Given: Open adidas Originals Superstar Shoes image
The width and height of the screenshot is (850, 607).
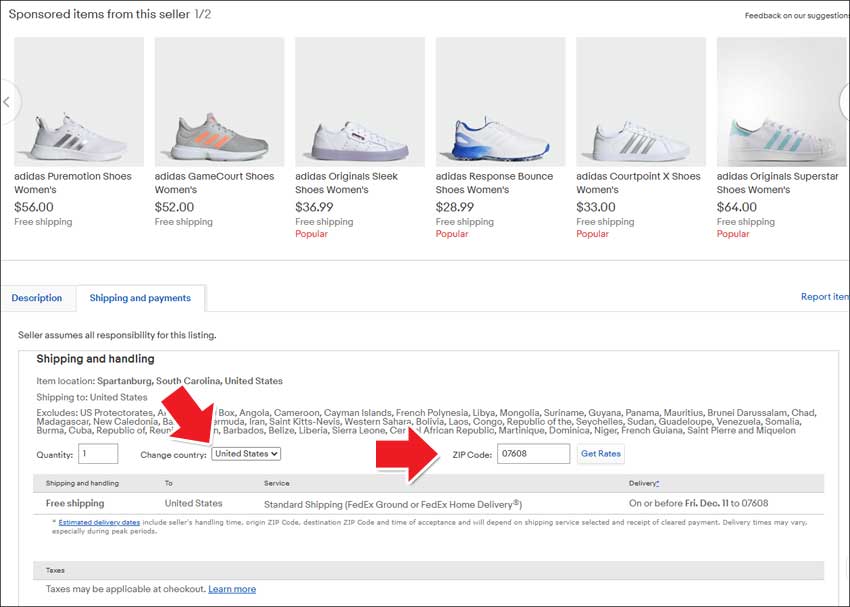Looking at the screenshot, I should 781,102.
